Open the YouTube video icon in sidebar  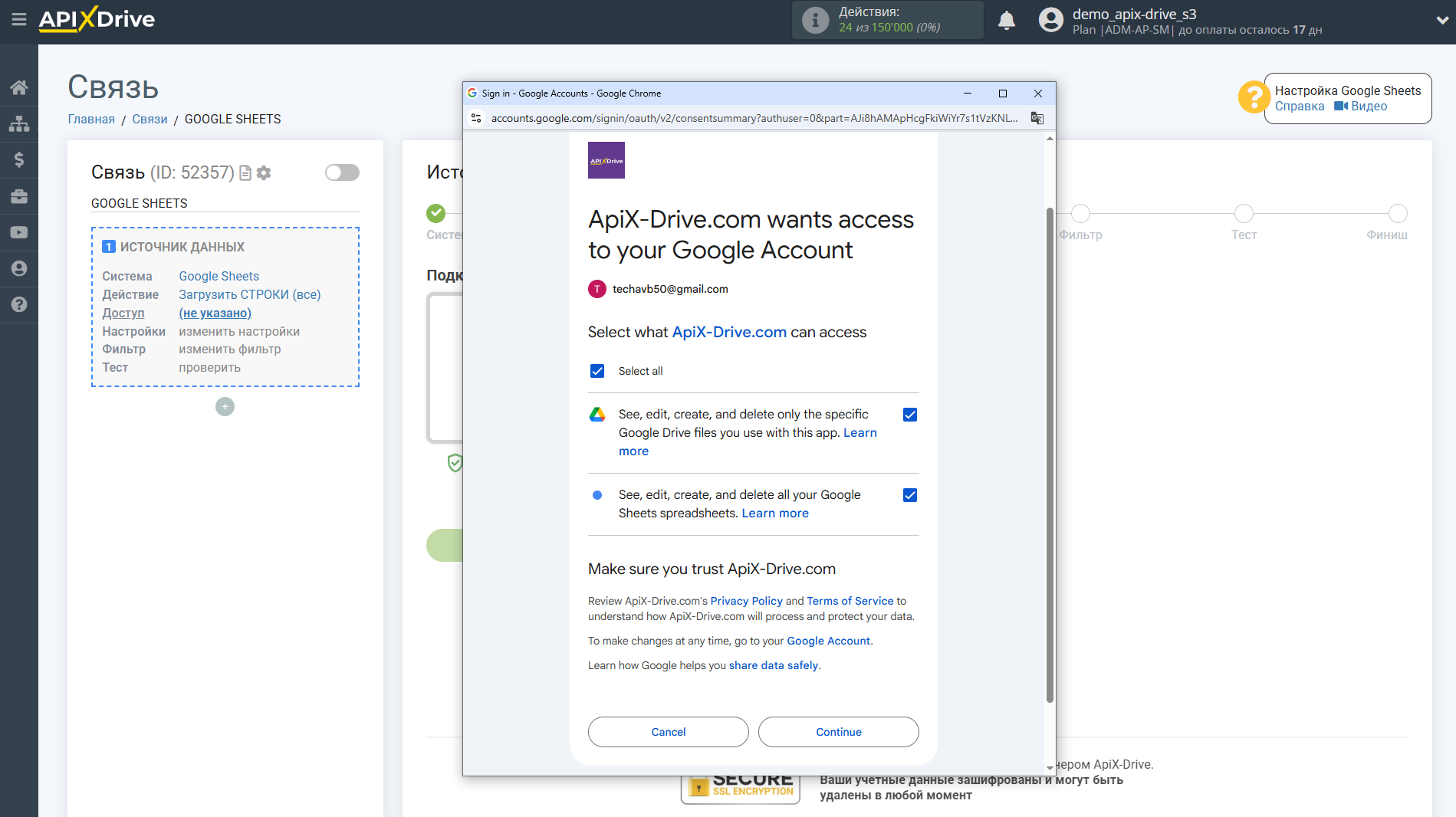(x=18, y=232)
